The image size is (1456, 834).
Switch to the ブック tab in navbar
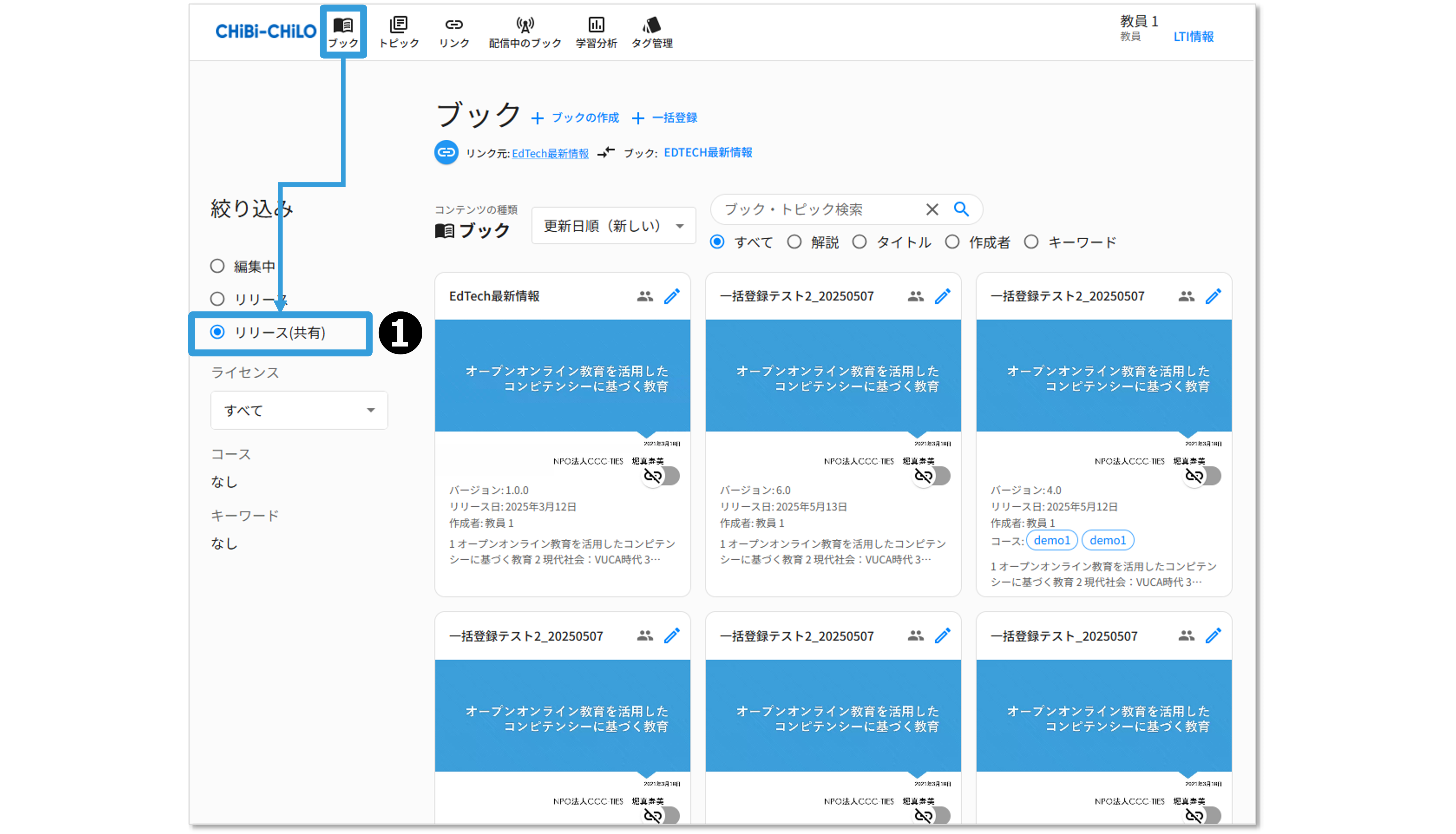343,31
